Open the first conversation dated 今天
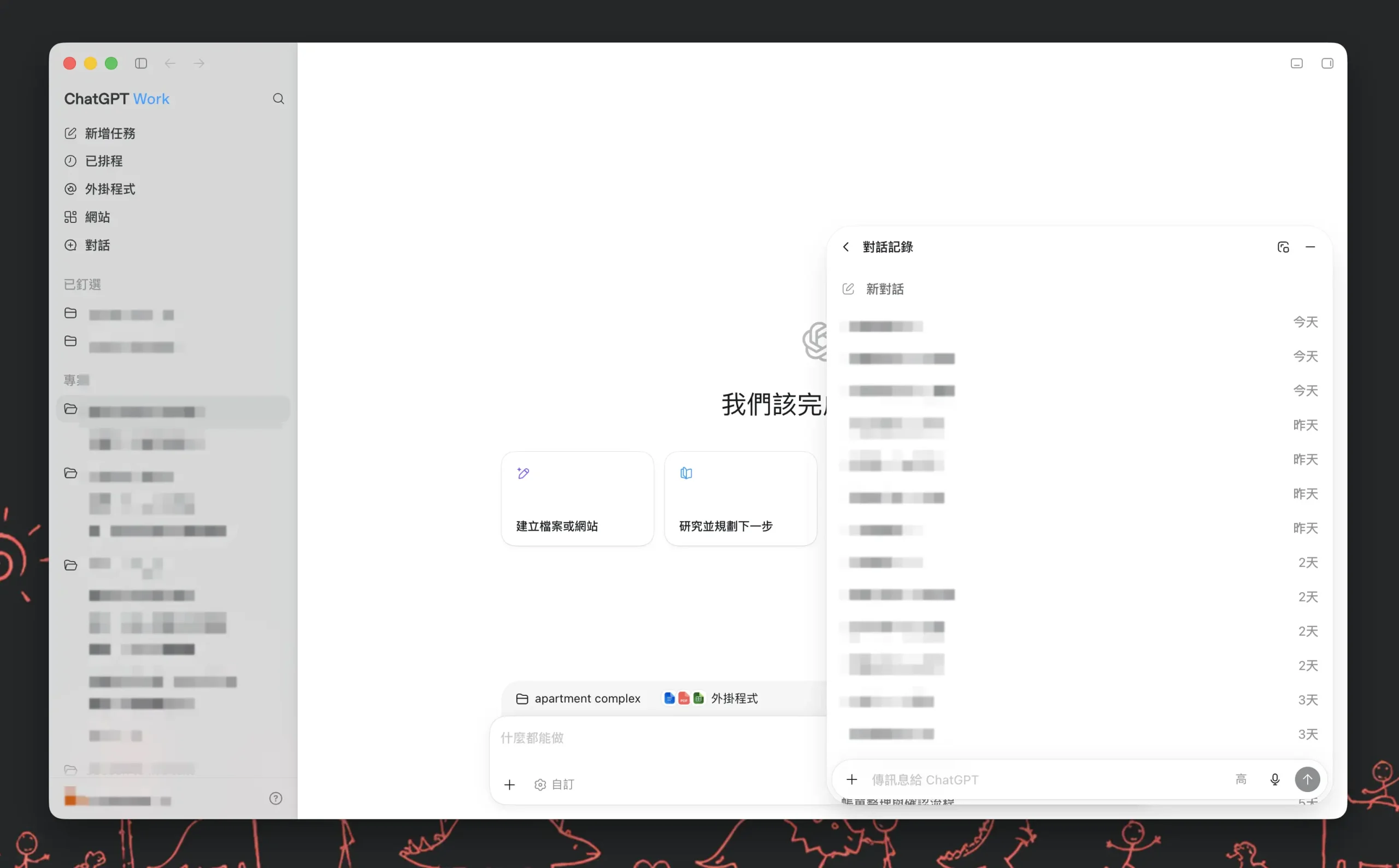 point(1080,323)
